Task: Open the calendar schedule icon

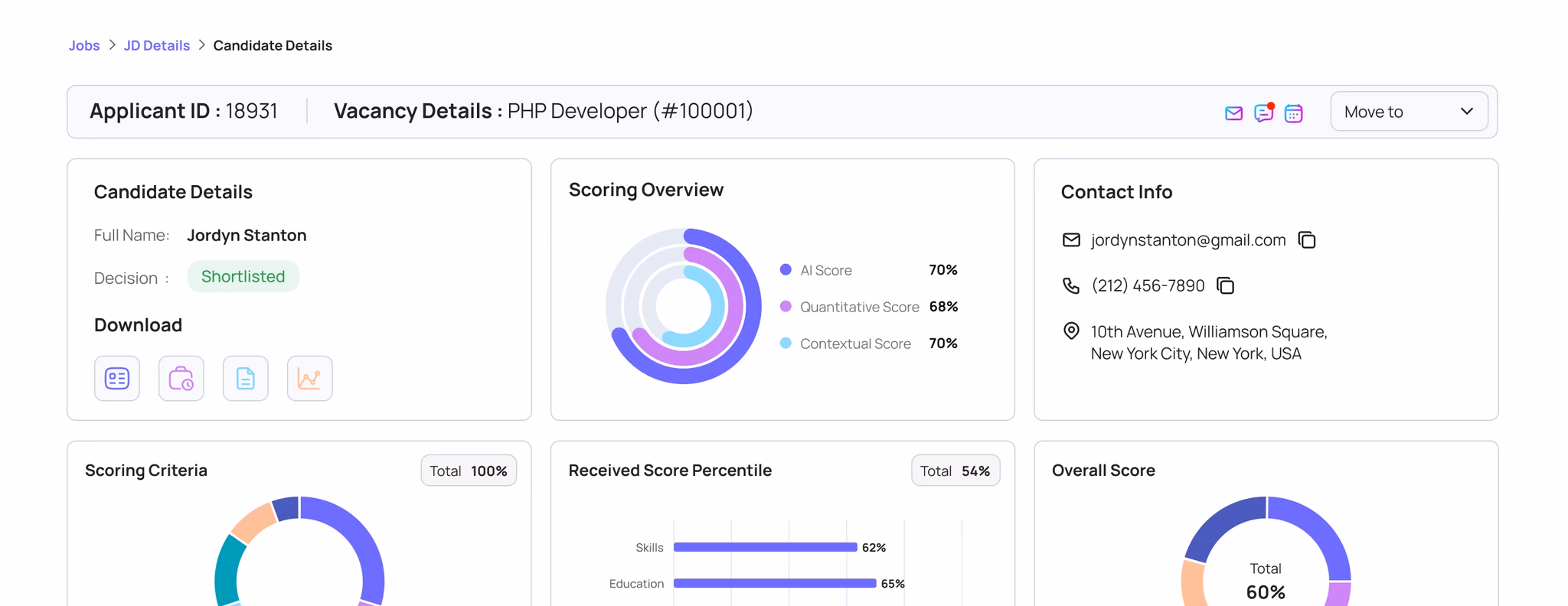Action: pos(1293,113)
